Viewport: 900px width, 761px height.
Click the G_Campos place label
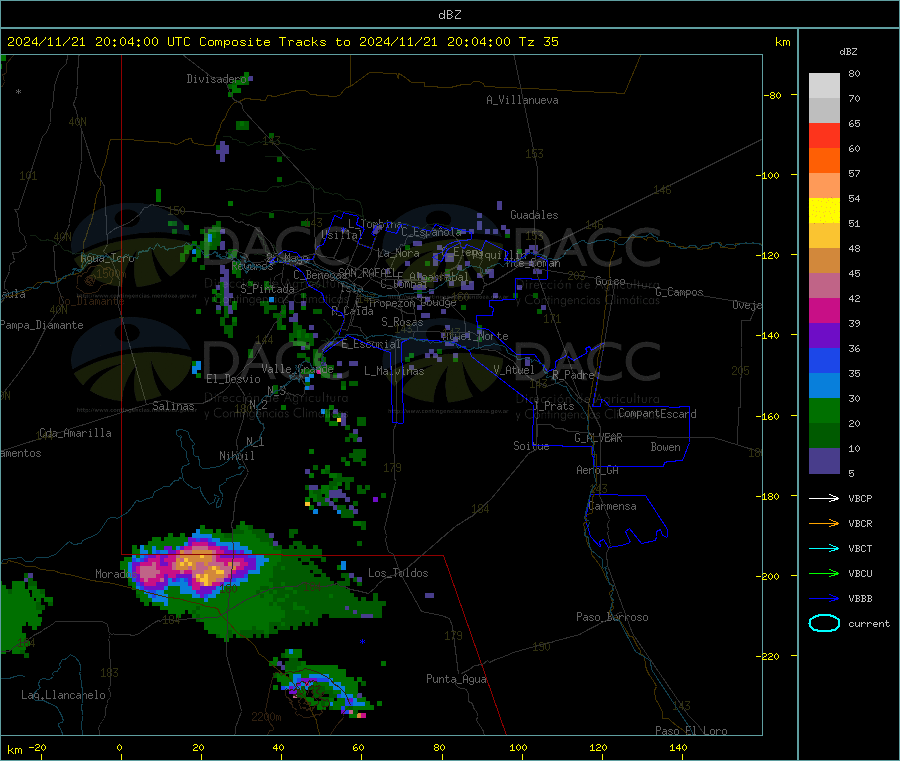pyautogui.click(x=680, y=292)
